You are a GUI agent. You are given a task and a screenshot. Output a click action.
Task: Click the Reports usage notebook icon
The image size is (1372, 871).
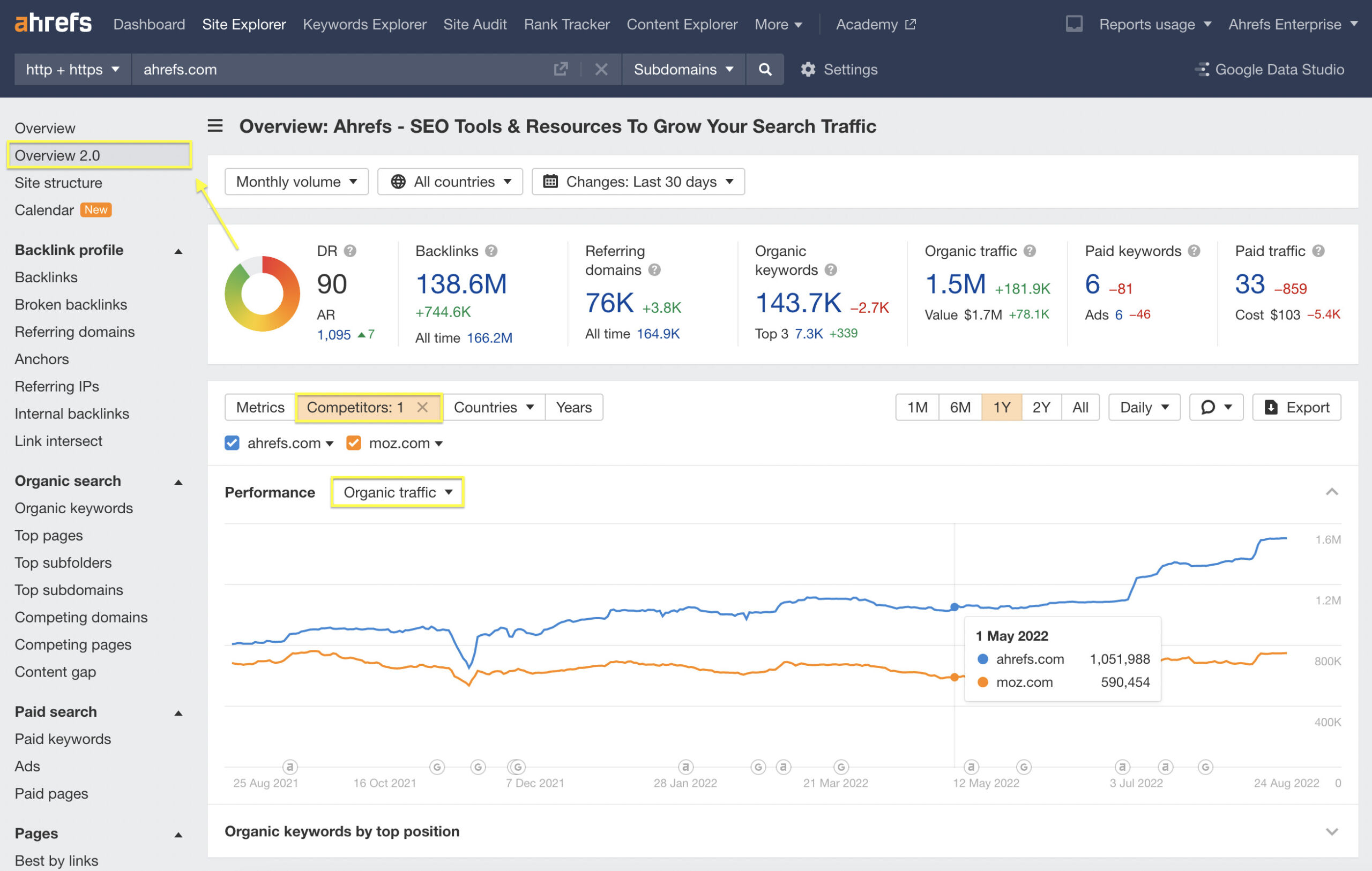(x=1073, y=24)
